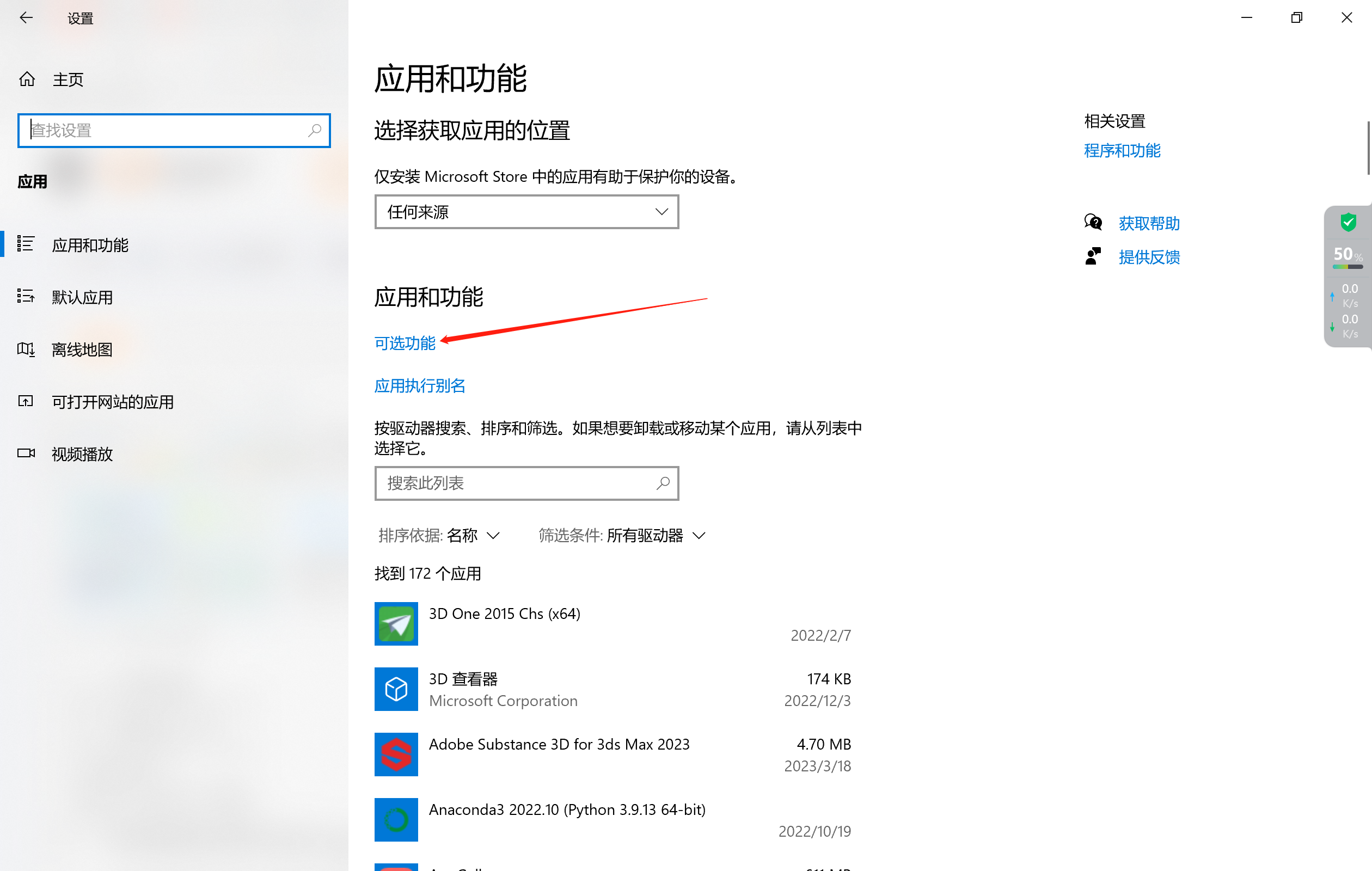Open the 排序依据 名称 dropdown
This screenshot has width=1372, height=871.
click(439, 536)
